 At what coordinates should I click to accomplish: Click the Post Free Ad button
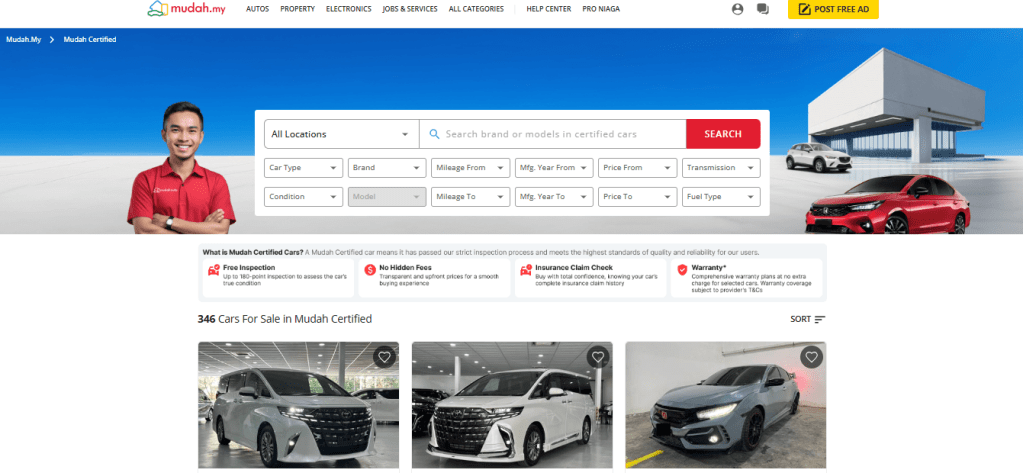(833, 9)
